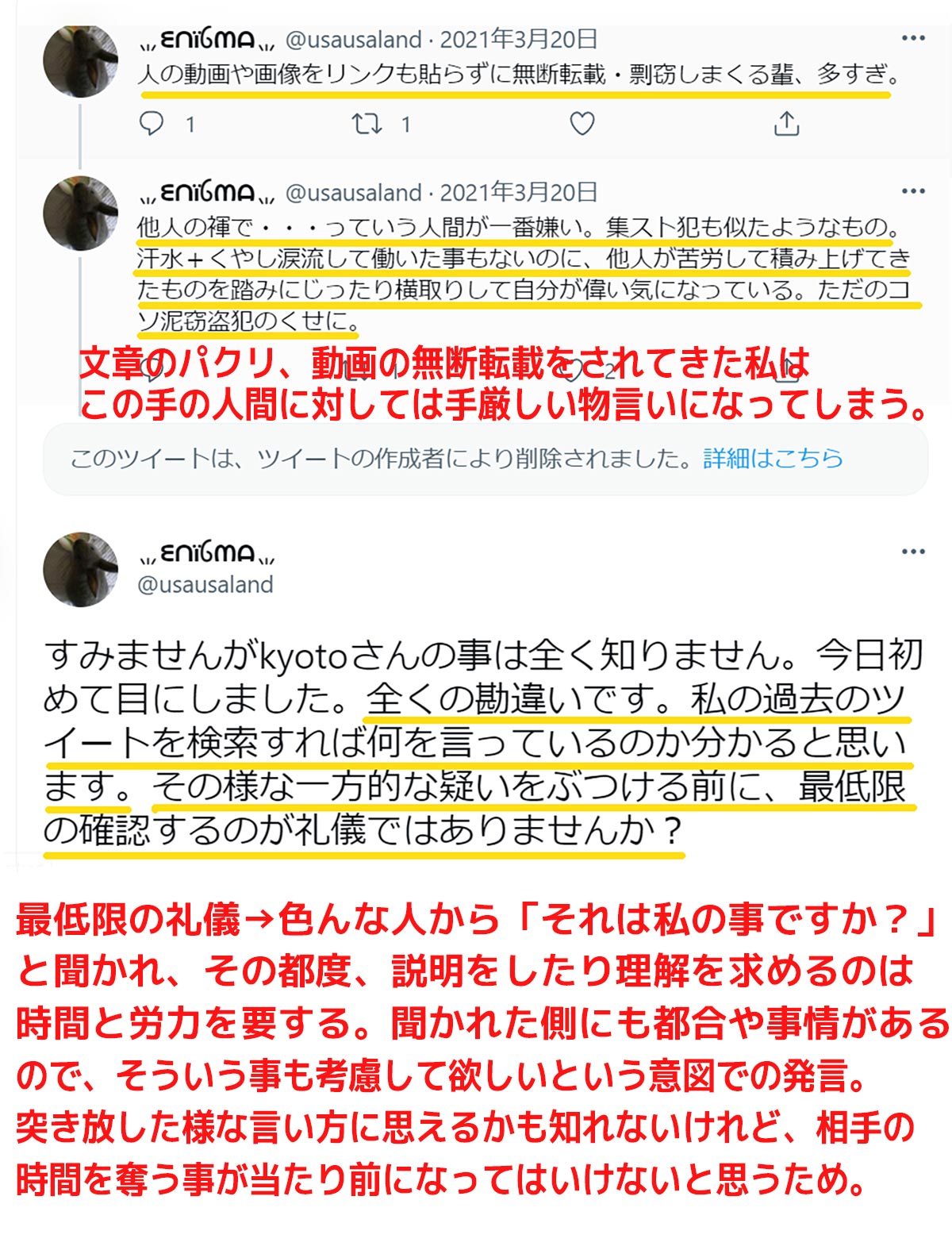Click the retweet icon on the first tweet
Viewport: 952px width, 1250px height.
pyautogui.click(x=367, y=124)
